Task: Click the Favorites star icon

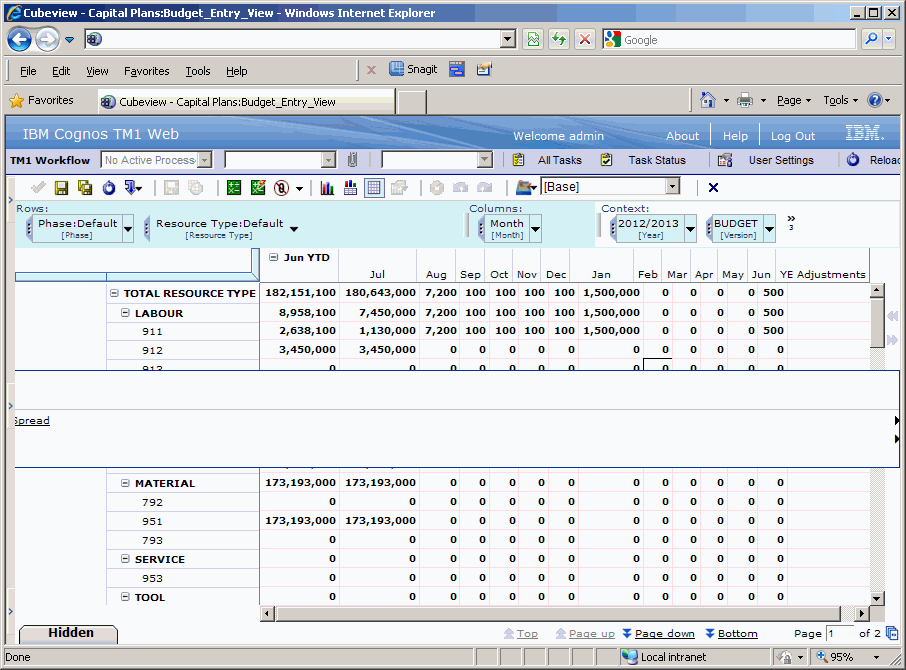Action: (x=17, y=100)
